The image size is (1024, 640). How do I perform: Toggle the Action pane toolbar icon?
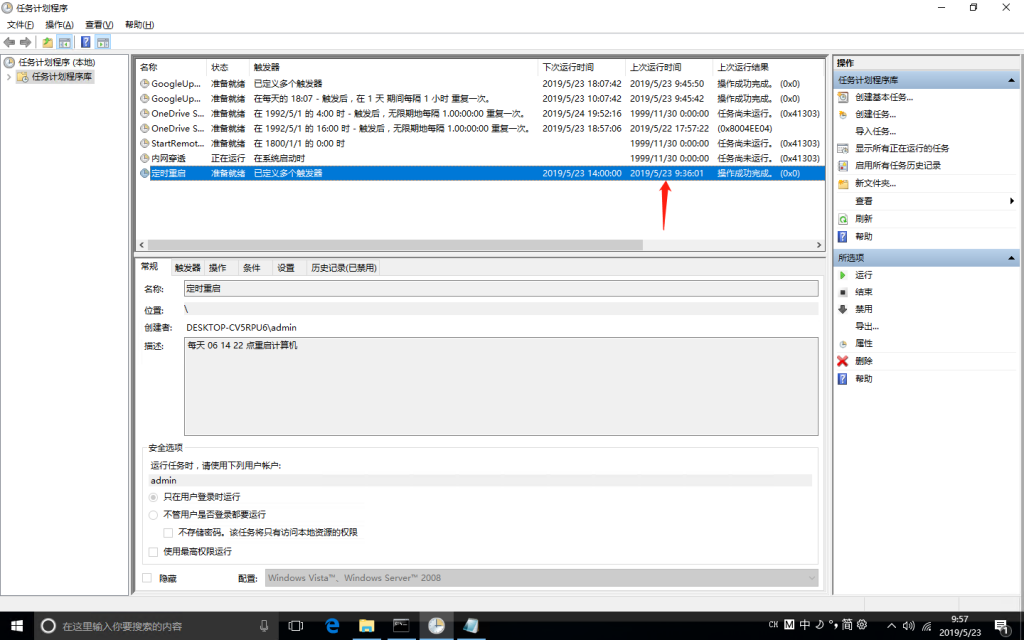(x=103, y=42)
